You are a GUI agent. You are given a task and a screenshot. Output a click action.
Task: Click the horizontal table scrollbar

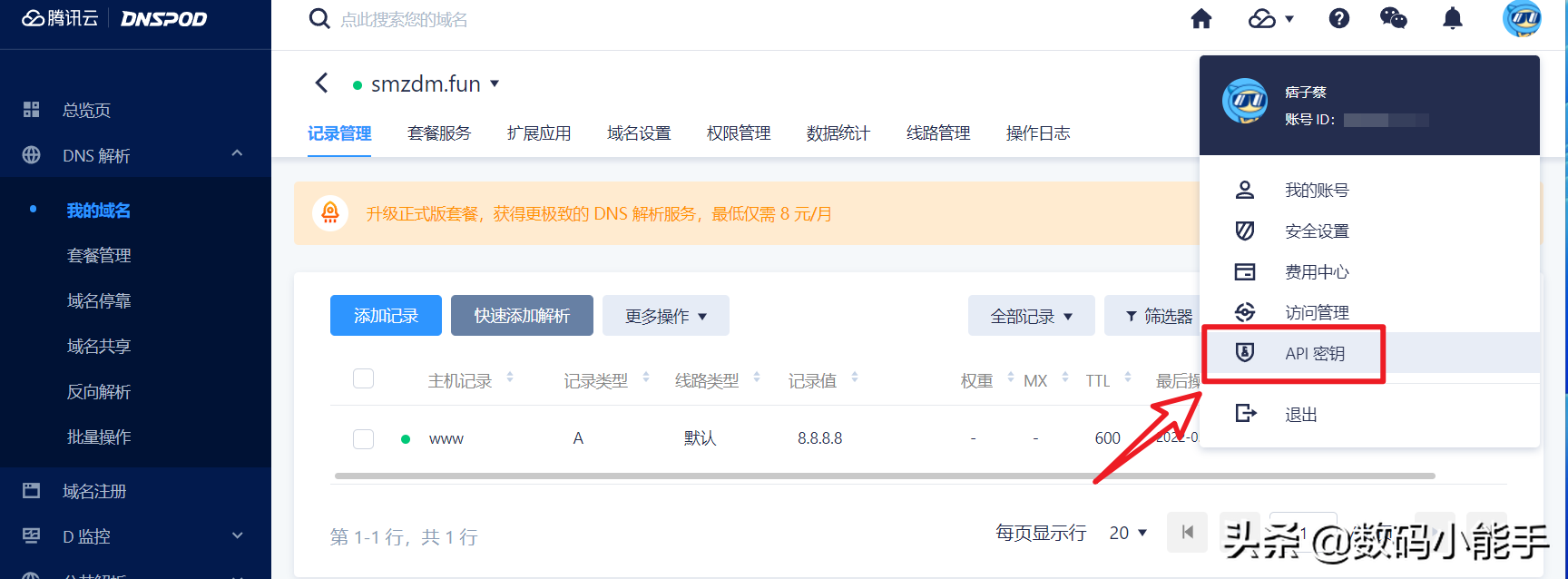tap(885, 476)
